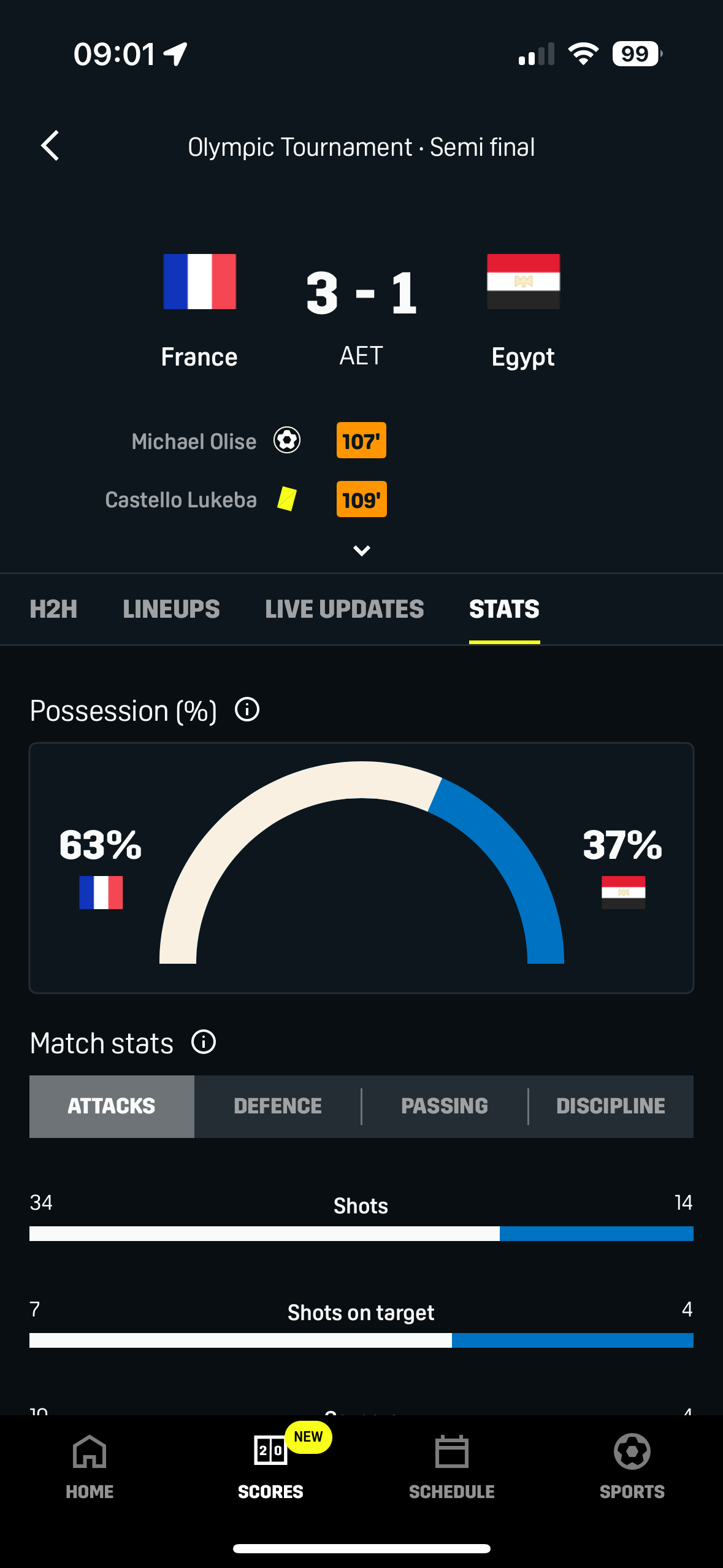The width and height of the screenshot is (723, 1568).
Task: Expand the match events chevron
Action: 362,551
